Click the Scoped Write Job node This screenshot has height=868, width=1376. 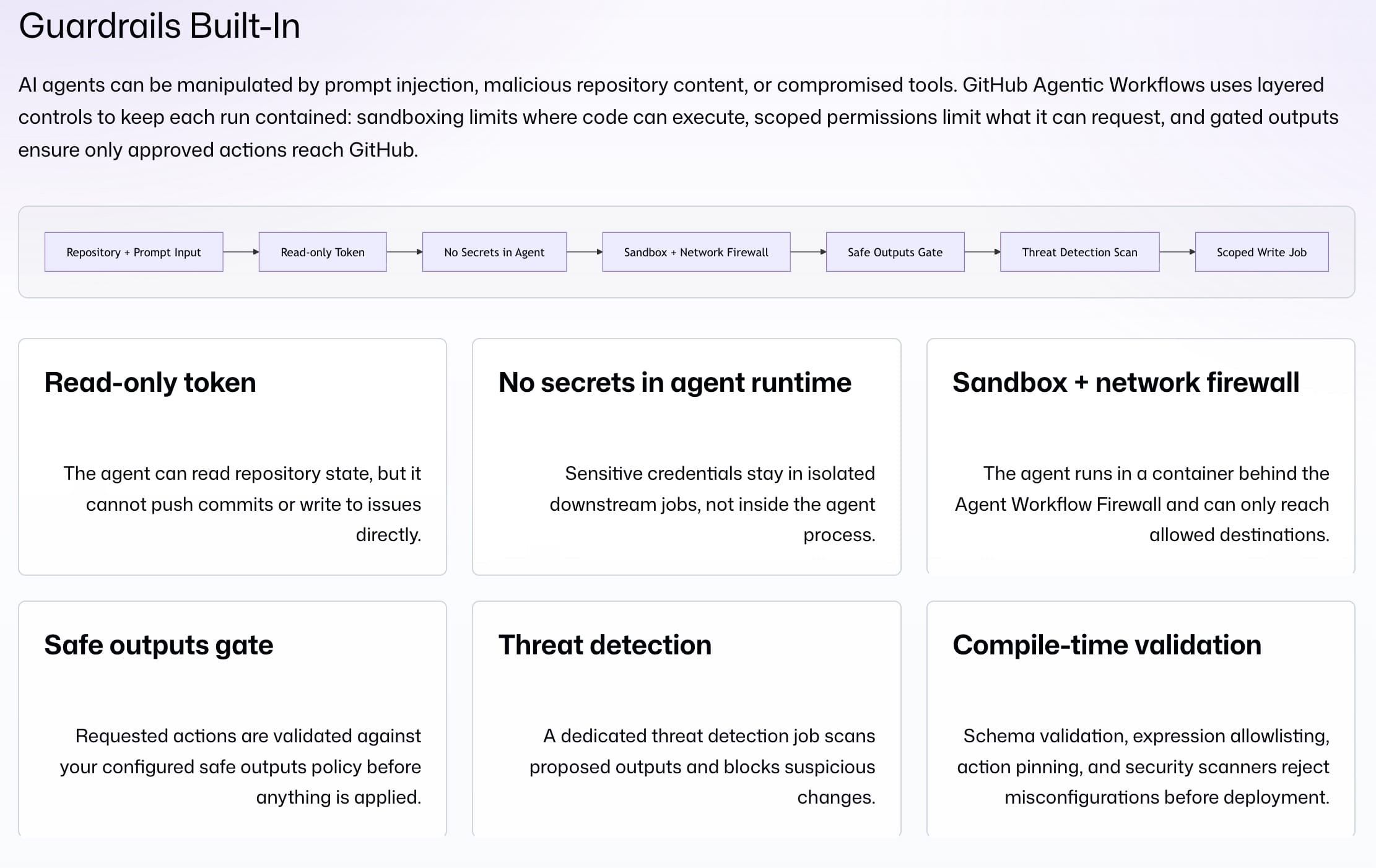tap(1261, 252)
